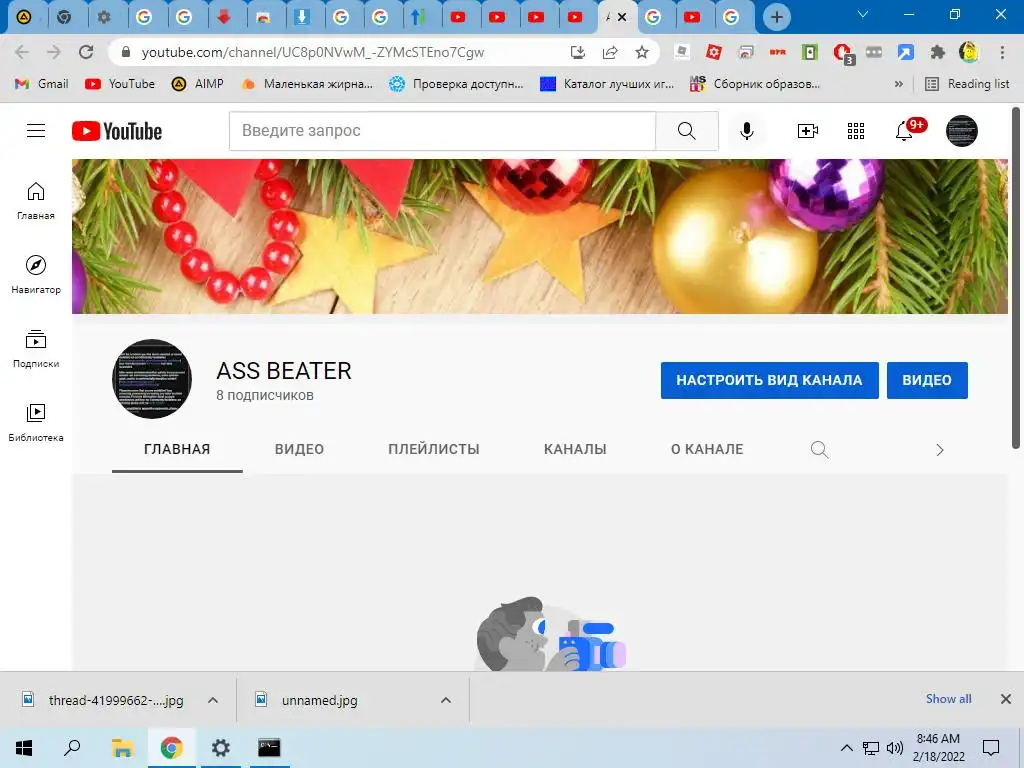The height and width of the screenshot is (768, 1024).
Task: Open Chrome three-dot menu
Action: coord(1002,52)
